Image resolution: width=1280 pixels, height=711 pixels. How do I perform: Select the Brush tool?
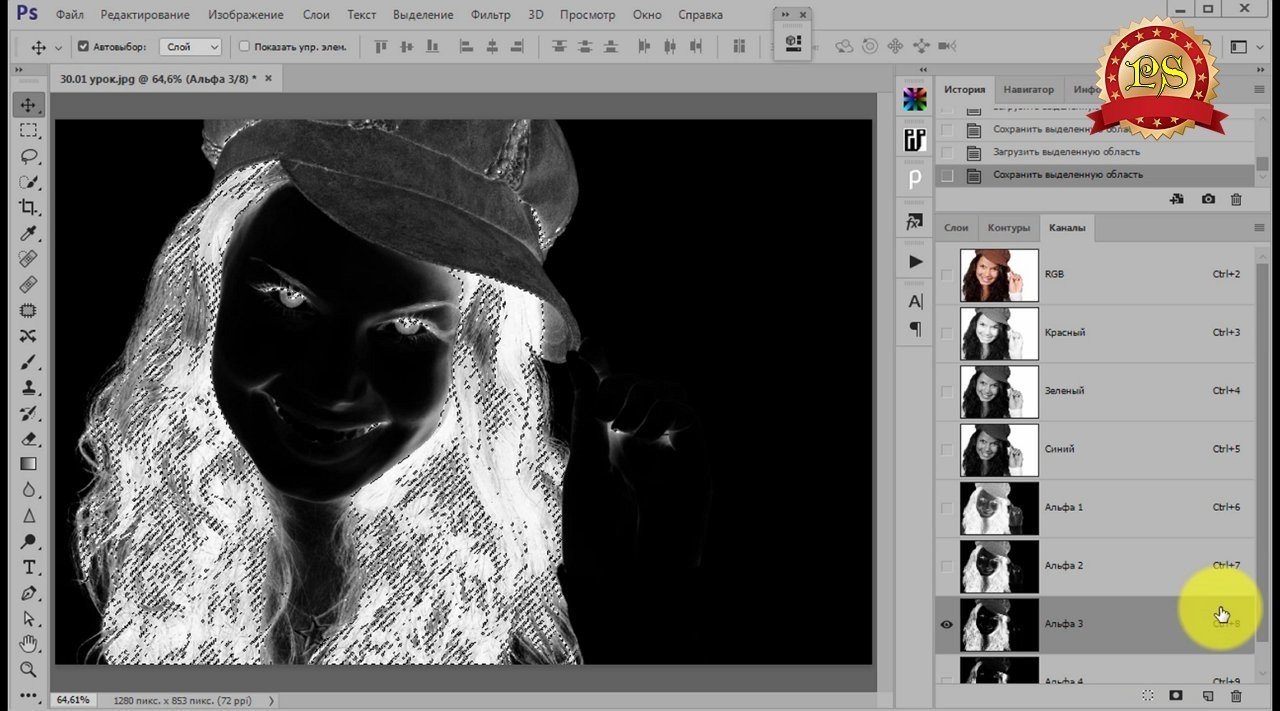[x=29, y=361]
